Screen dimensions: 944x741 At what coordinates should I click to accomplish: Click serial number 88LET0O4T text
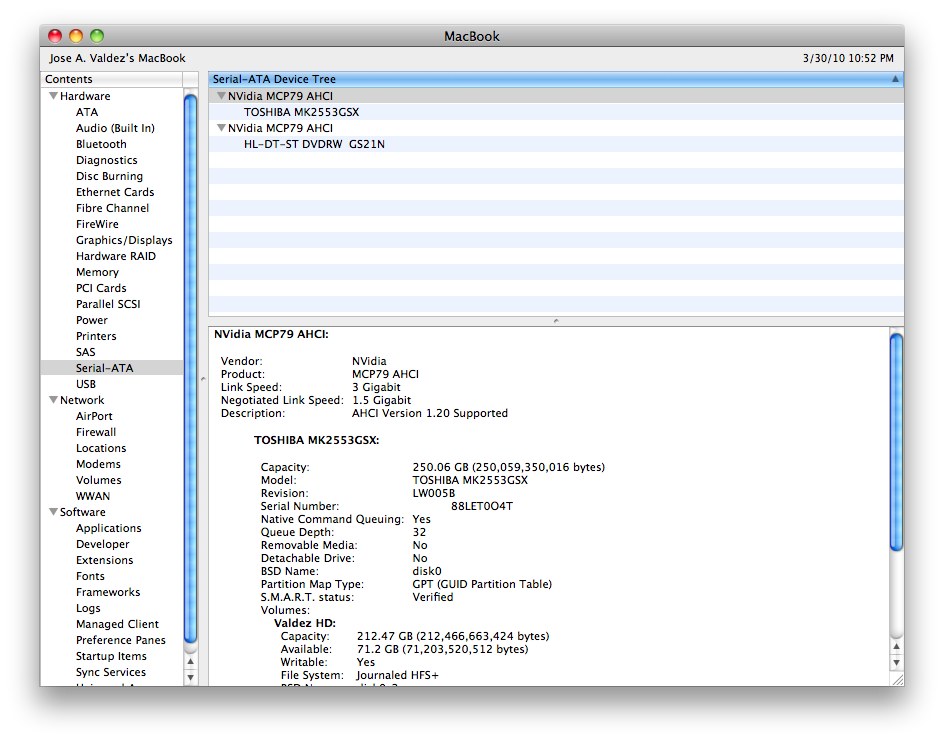[x=482, y=506]
